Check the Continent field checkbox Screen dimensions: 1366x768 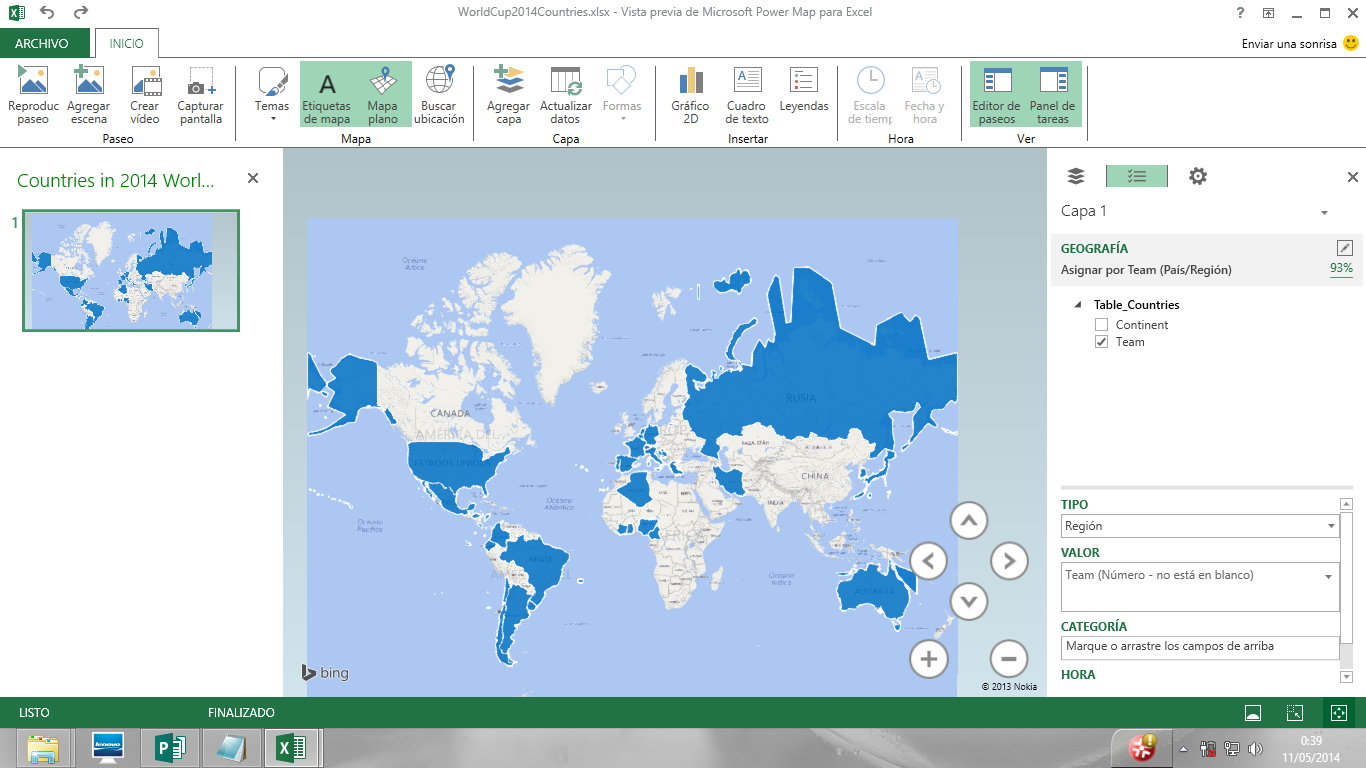1102,325
